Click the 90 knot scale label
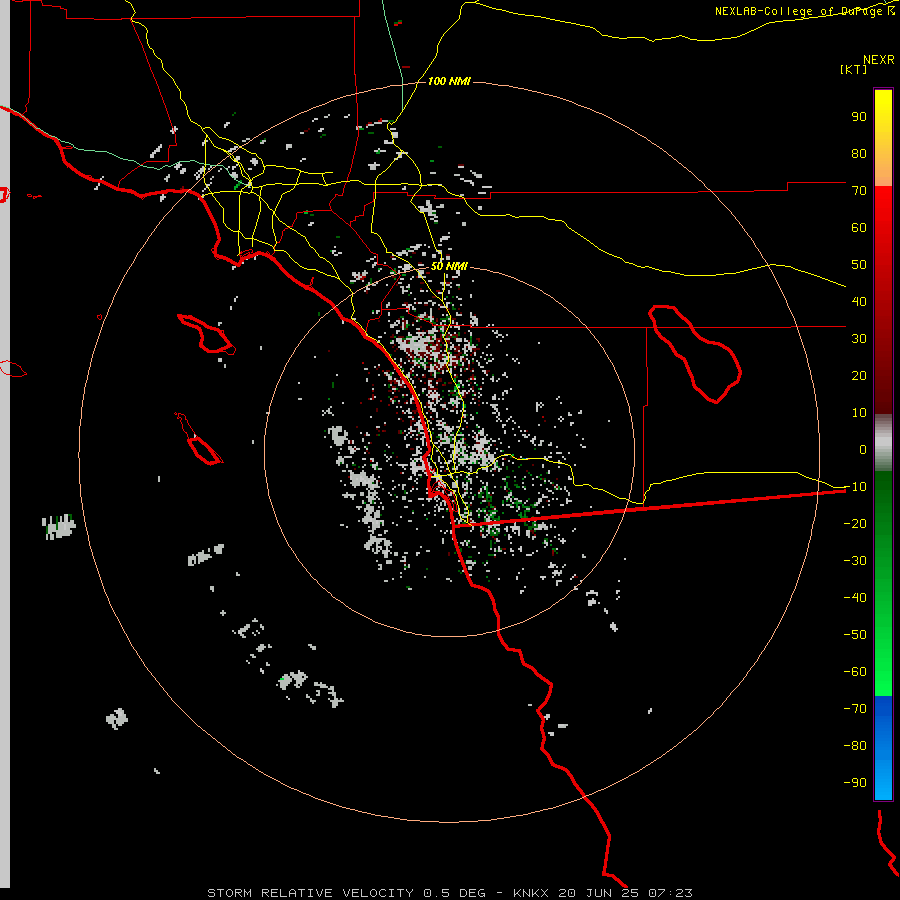The width and height of the screenshot is (900, 900). [859, 117]
